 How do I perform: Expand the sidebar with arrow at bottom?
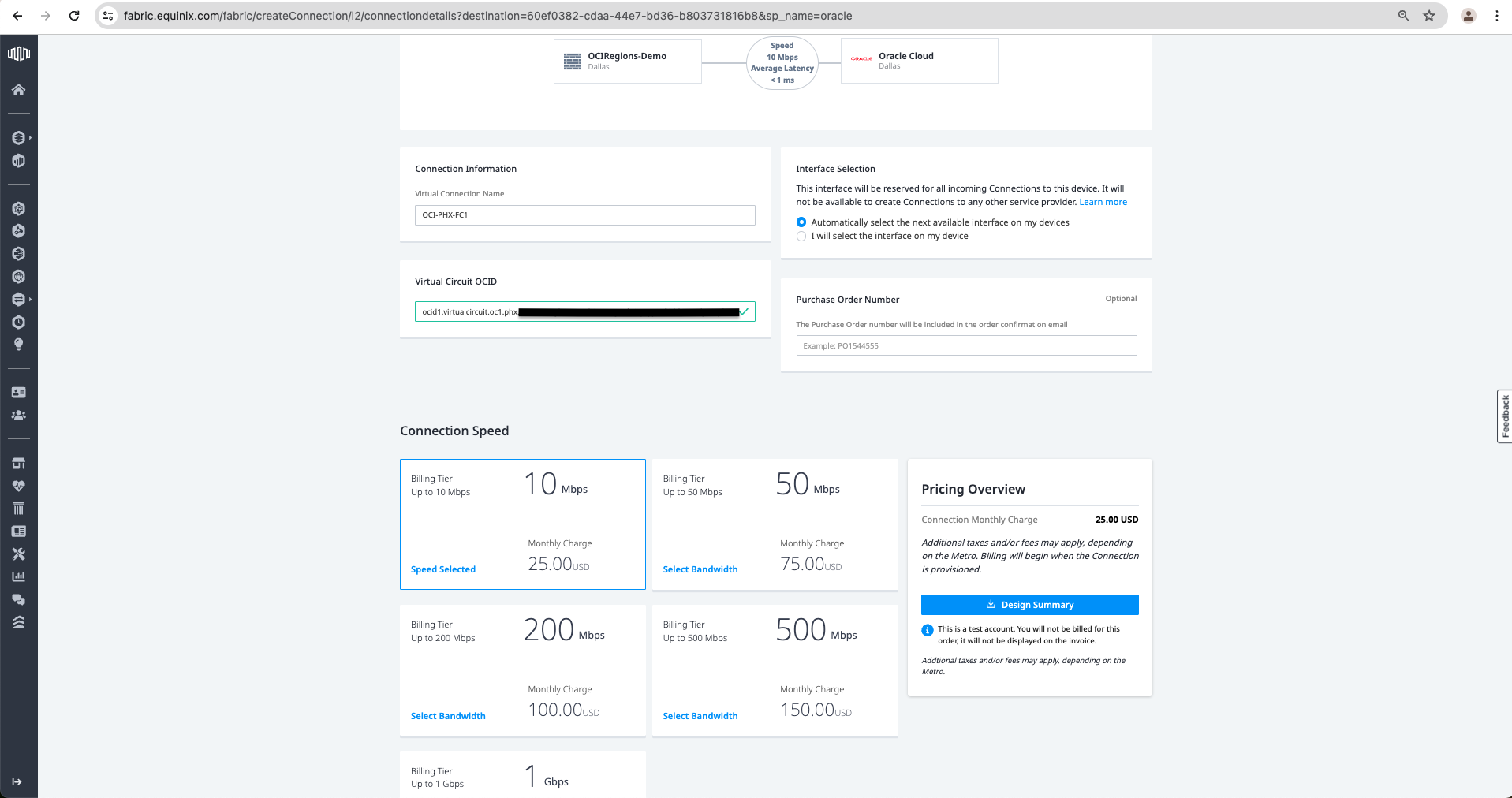(x=17, y=781)
